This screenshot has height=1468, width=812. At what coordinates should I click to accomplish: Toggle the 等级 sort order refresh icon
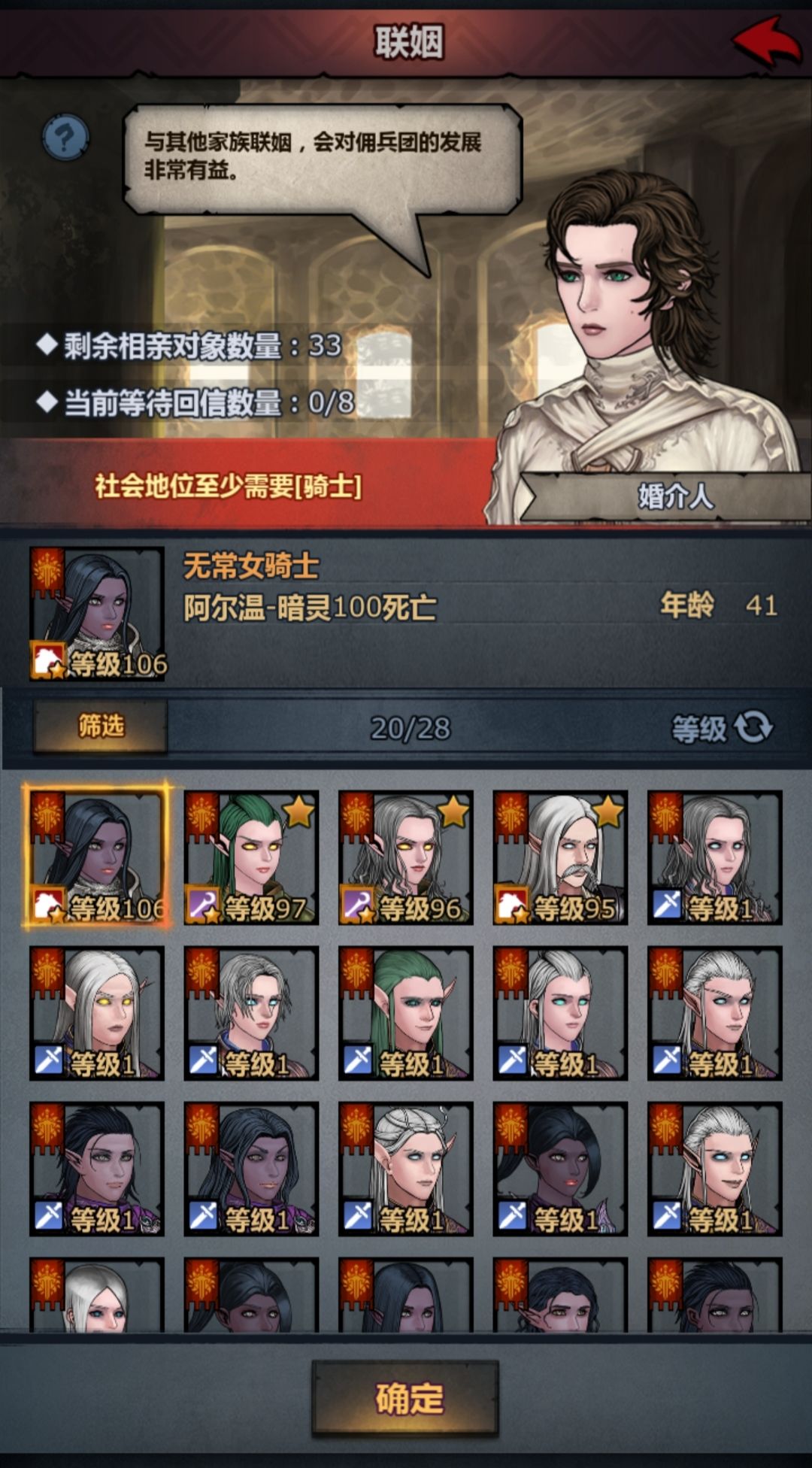coord(753,727)
